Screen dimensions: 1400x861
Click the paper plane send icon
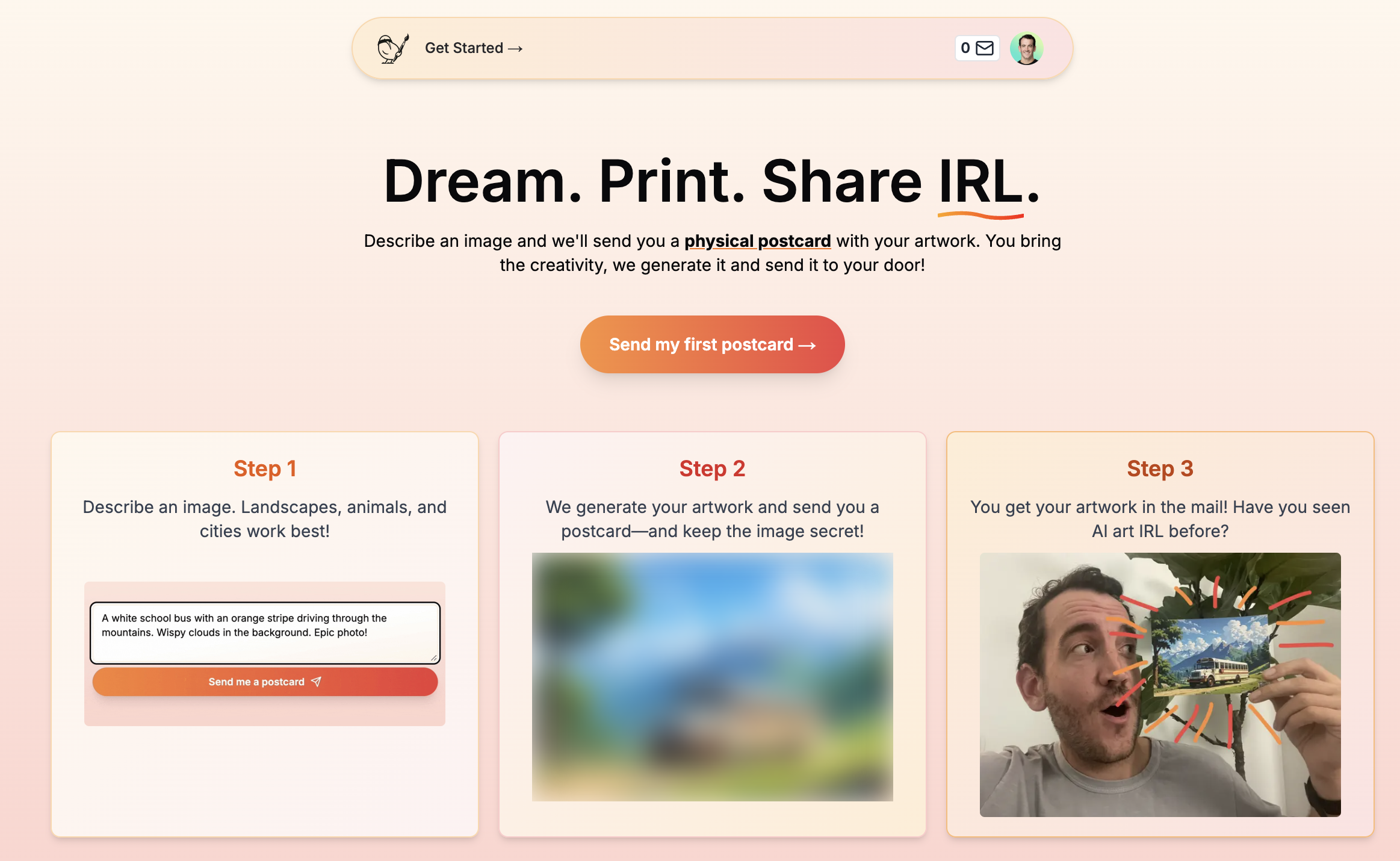[316, 682]
